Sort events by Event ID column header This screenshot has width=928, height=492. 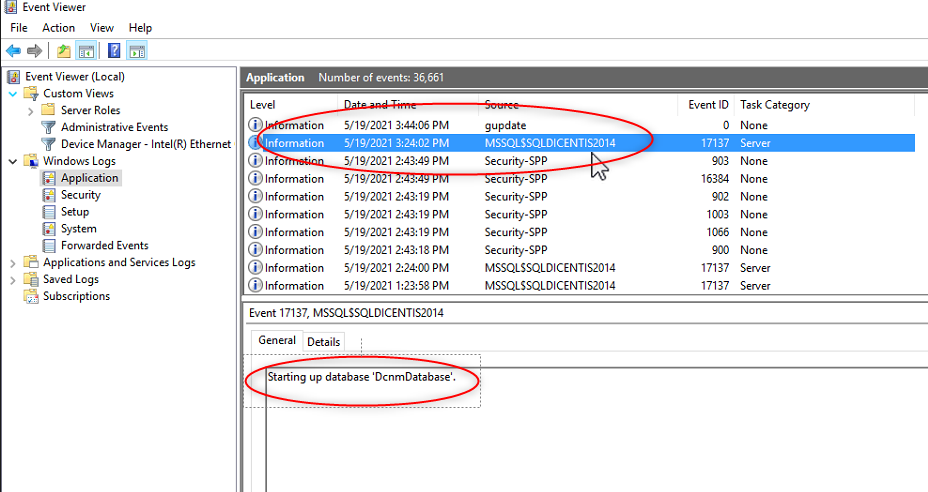coord(708,105)
